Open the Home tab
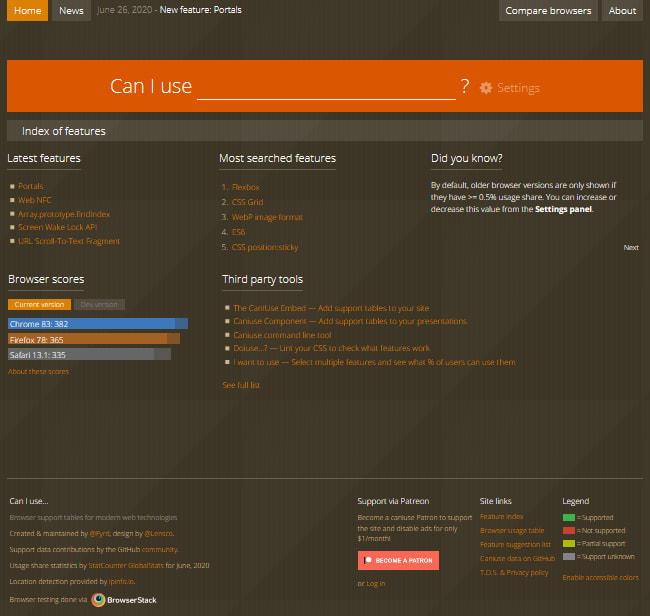Viewport: 650px width, 616px height. [27, 10]
